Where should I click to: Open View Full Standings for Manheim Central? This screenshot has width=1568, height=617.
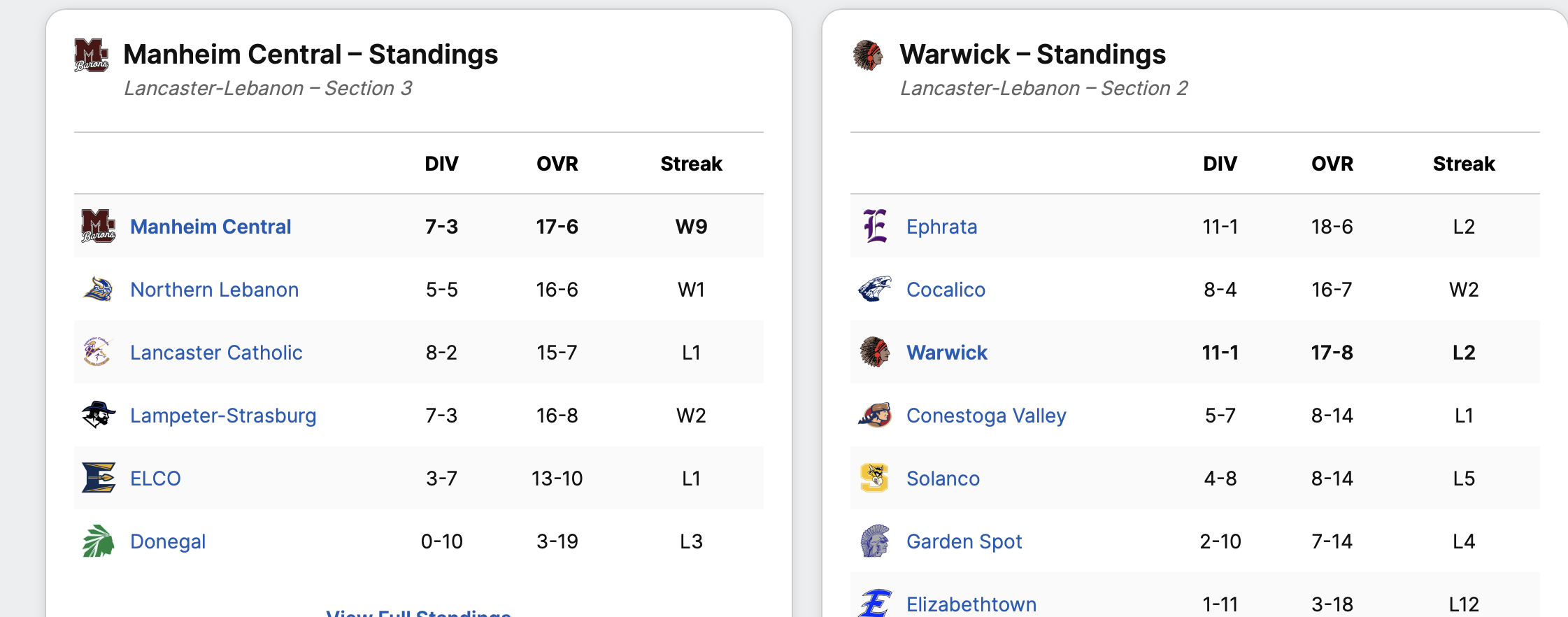(418, 613)
